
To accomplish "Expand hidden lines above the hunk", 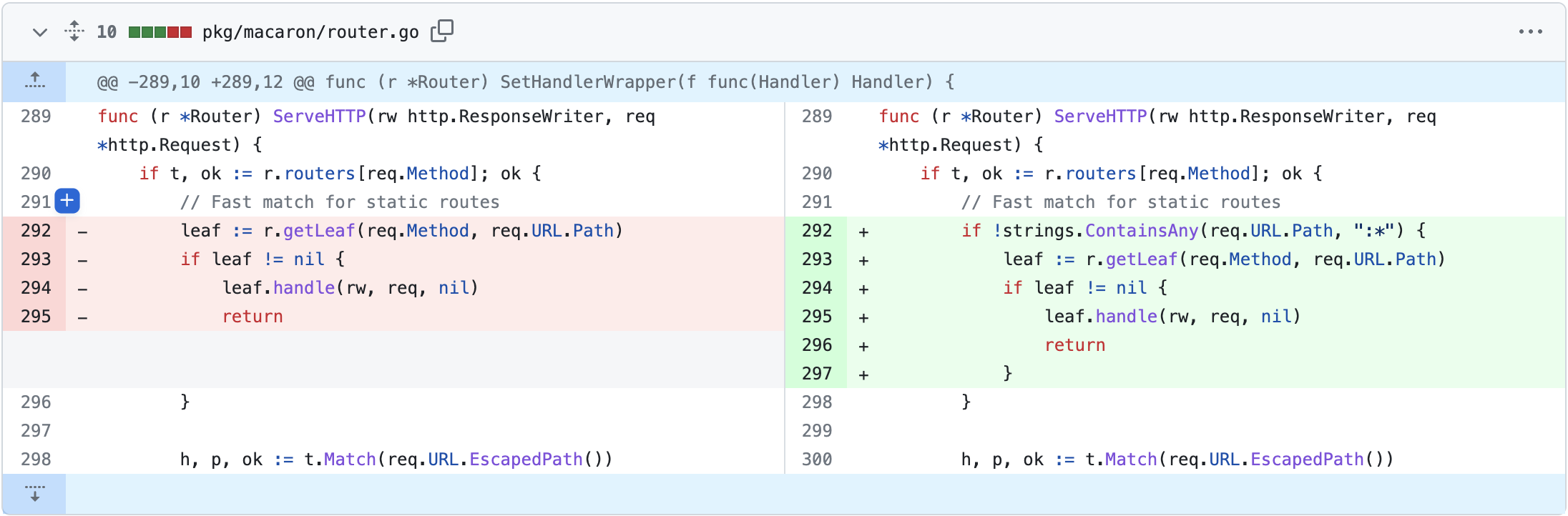I will [34, 81].
